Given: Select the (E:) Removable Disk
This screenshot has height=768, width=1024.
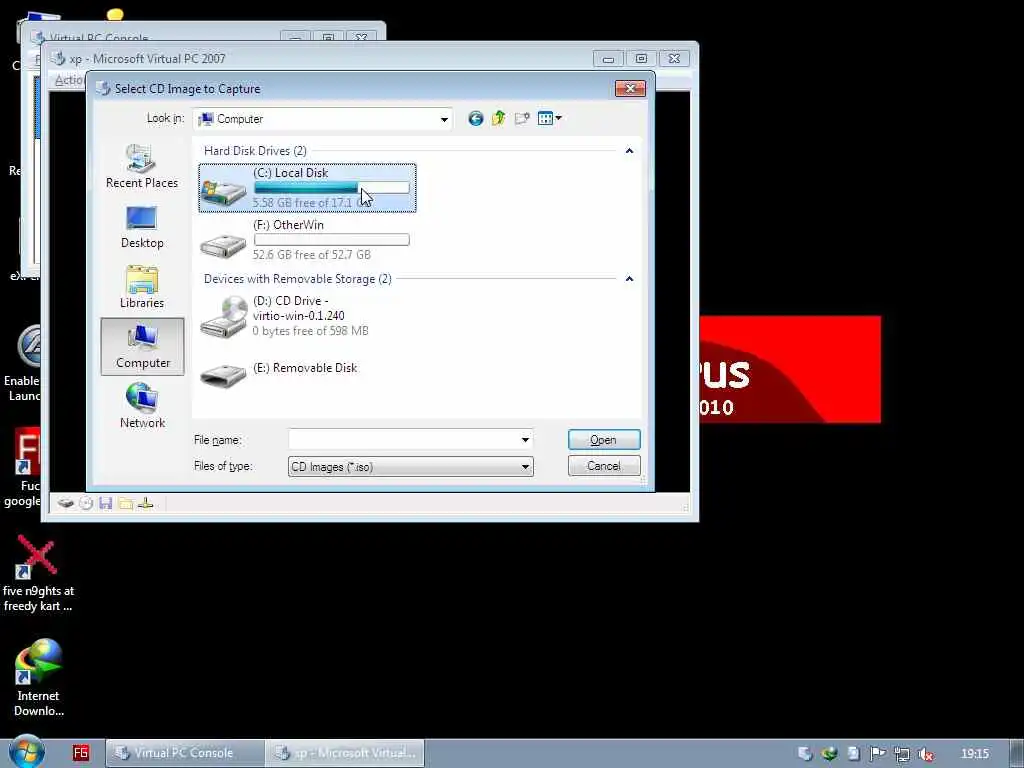Looking at the screenshot, I should click(307, 374).
